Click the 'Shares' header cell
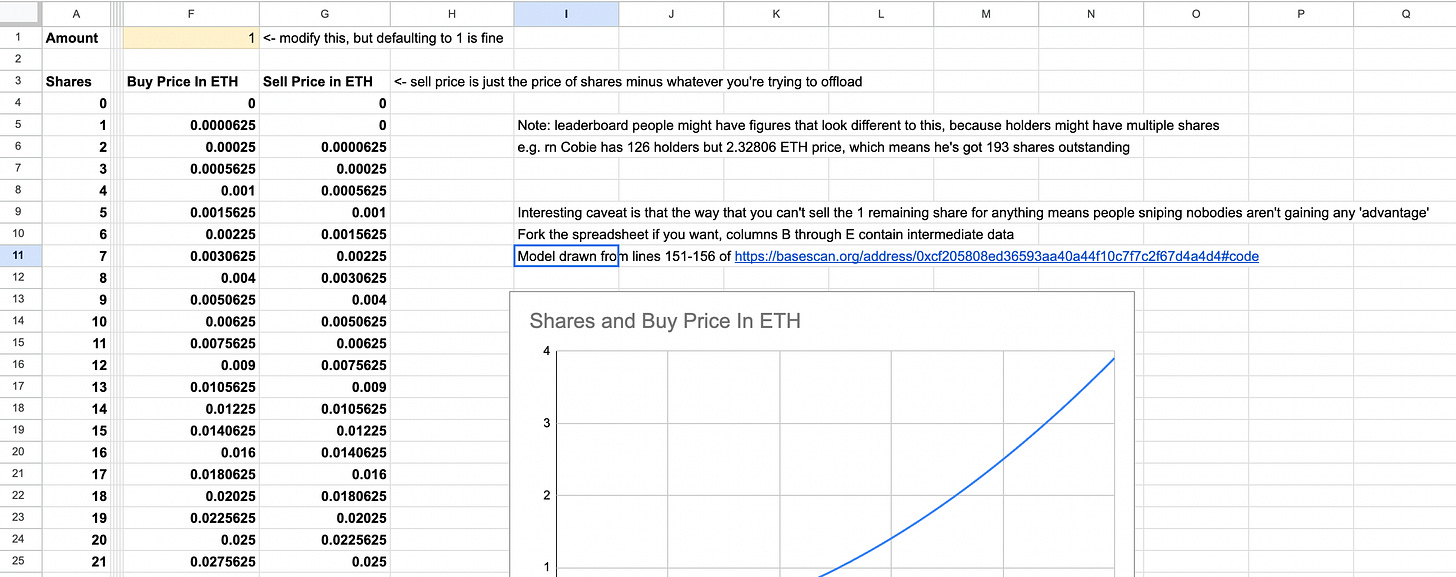Screen dimensions: 1456x577 coord(77,82)
